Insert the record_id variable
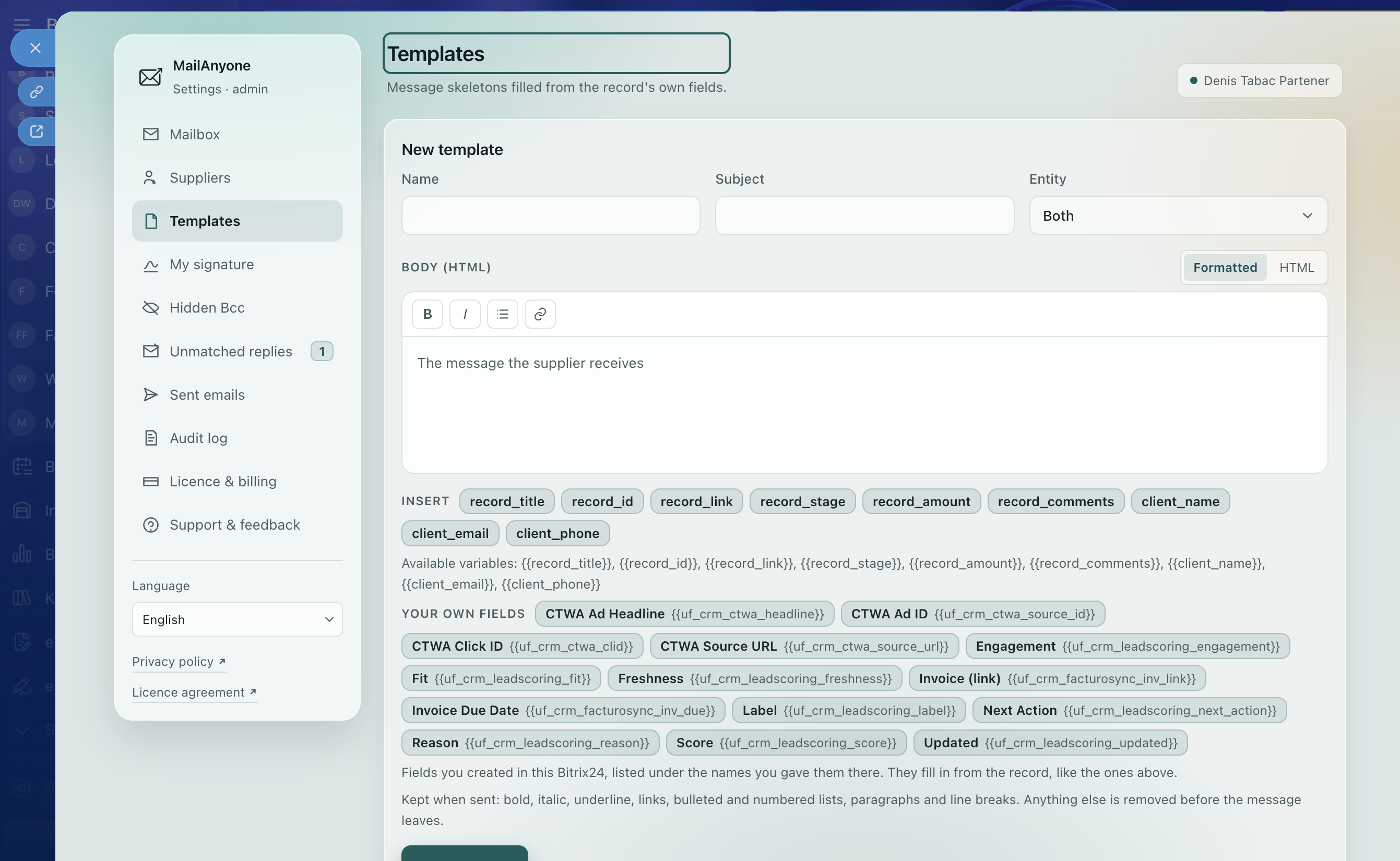The image size is (1400, 861). pos(602,501)
